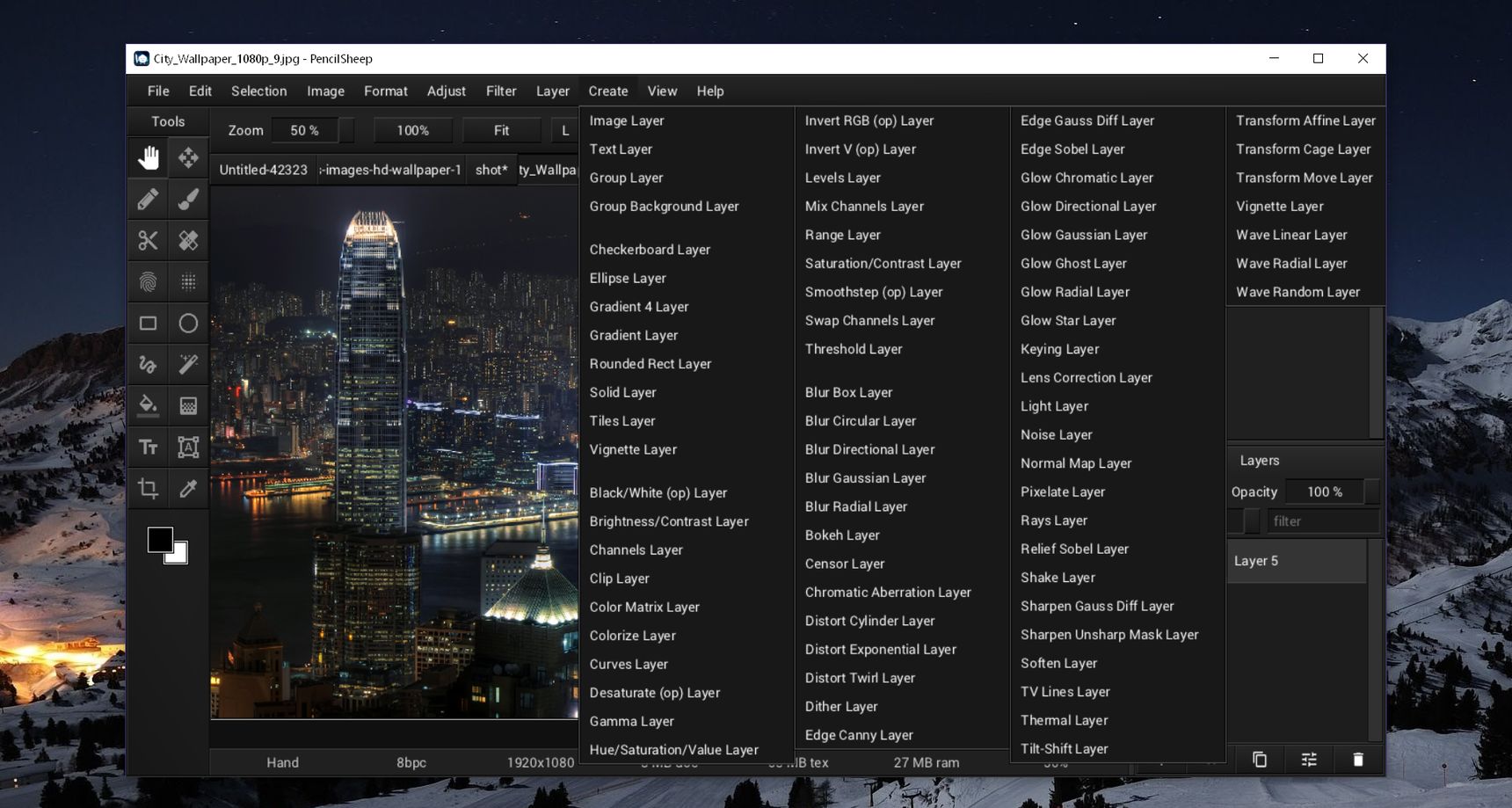The width and height of the screenshot is (1512, 808).
Task: Select the Eyedropper color picker tool
Action: pos(188,488)
